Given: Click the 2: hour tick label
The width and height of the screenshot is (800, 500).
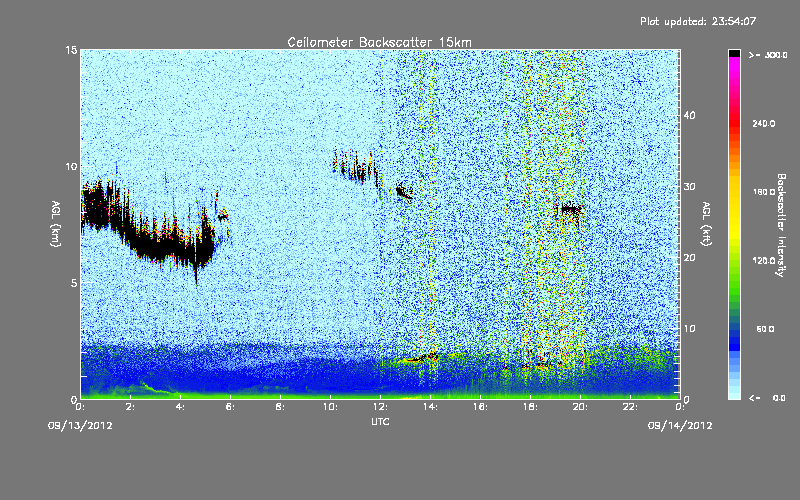Looking at the screenshot, I should (130, 407).
